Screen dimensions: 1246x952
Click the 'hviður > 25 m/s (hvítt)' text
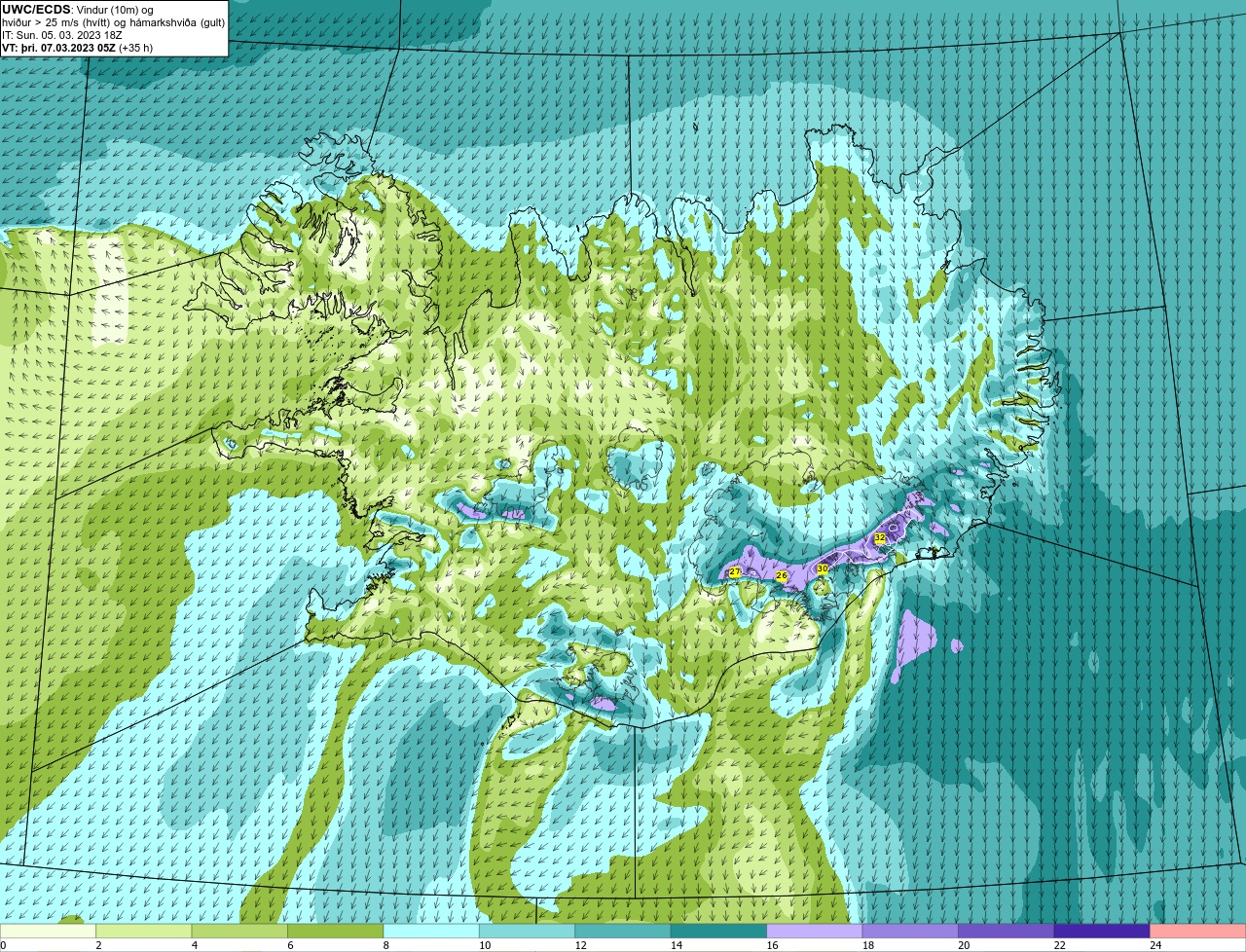56,21
